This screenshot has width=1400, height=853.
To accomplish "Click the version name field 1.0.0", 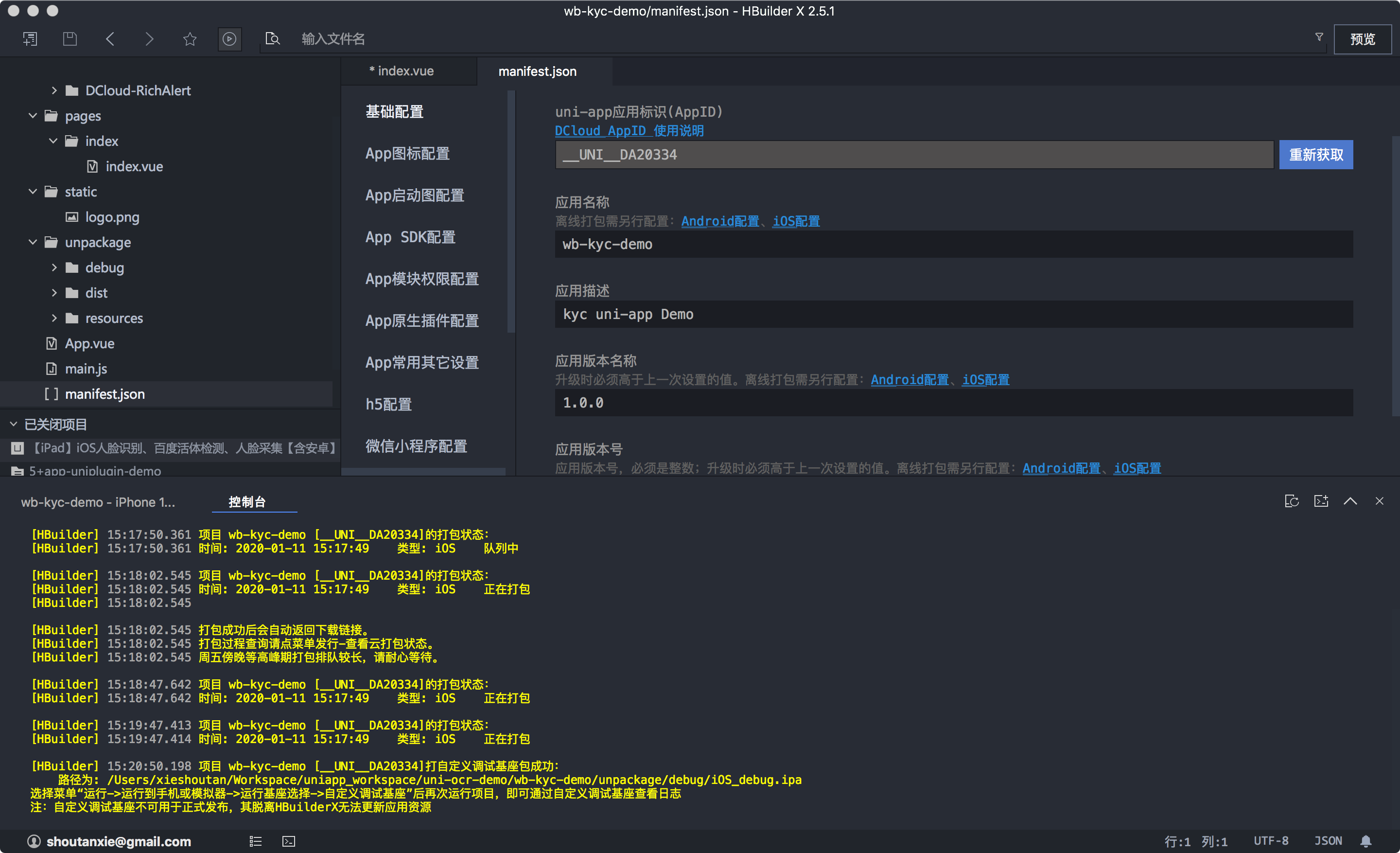I will click(954, 403).
